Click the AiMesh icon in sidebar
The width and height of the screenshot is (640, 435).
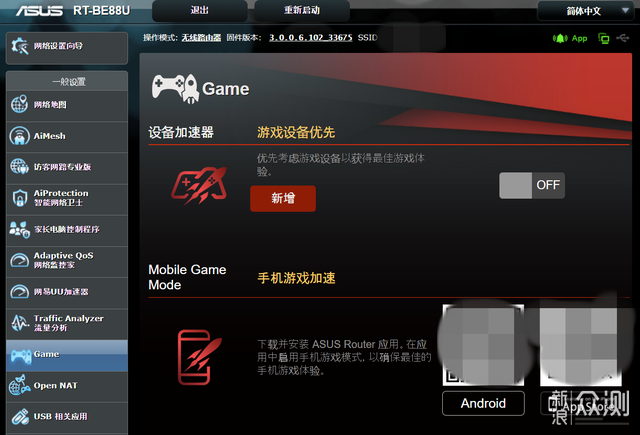tap(19, 136)
